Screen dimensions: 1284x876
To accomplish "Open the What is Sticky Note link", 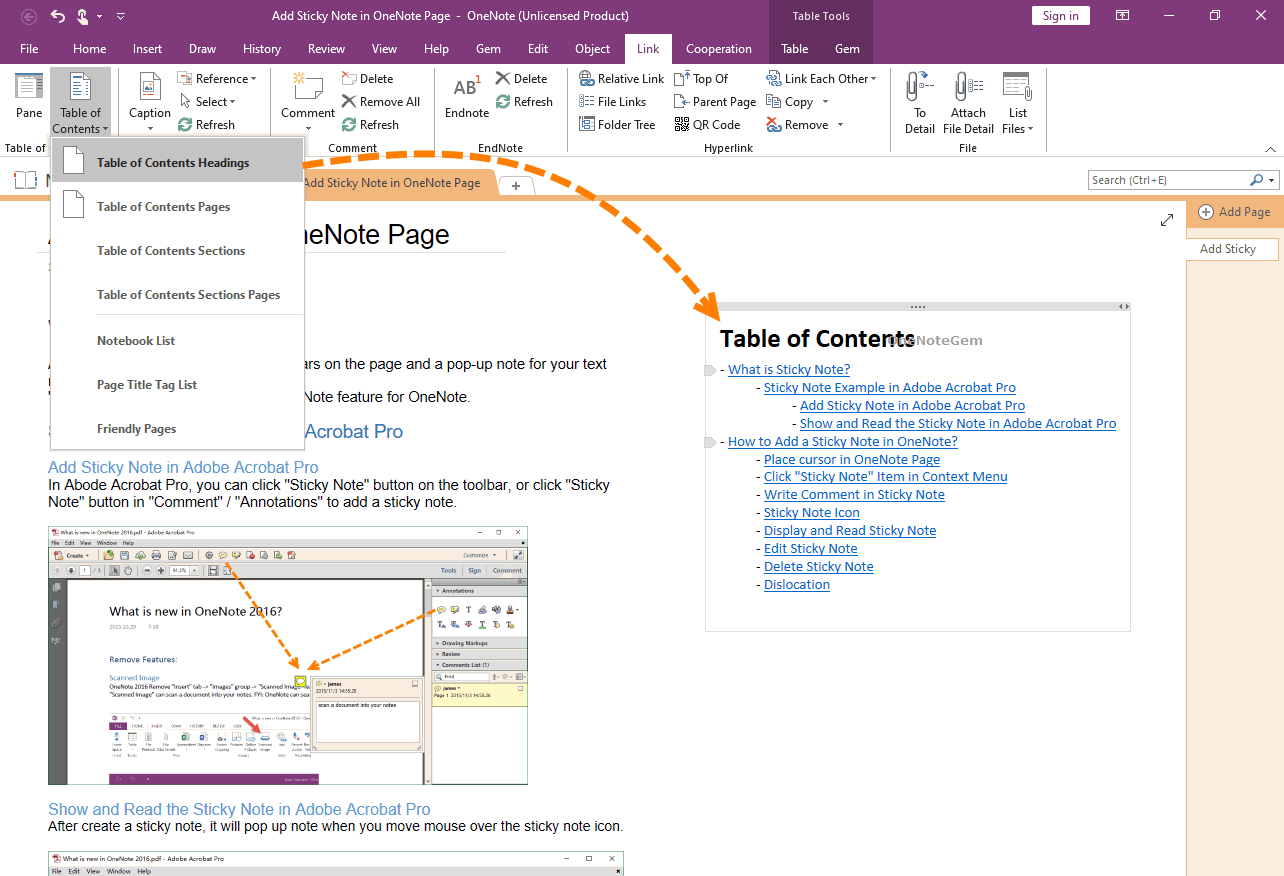I will pos(788,369).
